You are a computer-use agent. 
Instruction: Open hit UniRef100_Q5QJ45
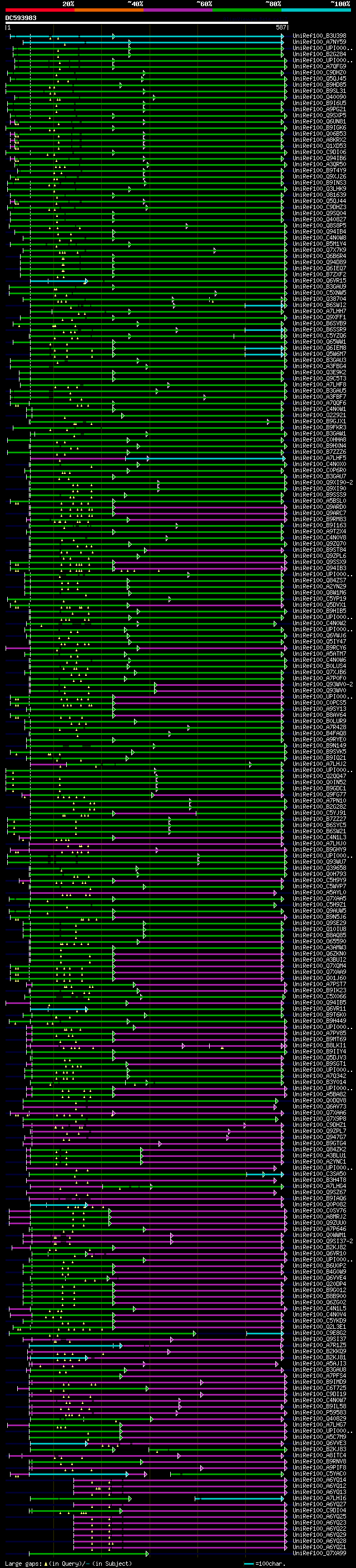[x=319, y=78]
